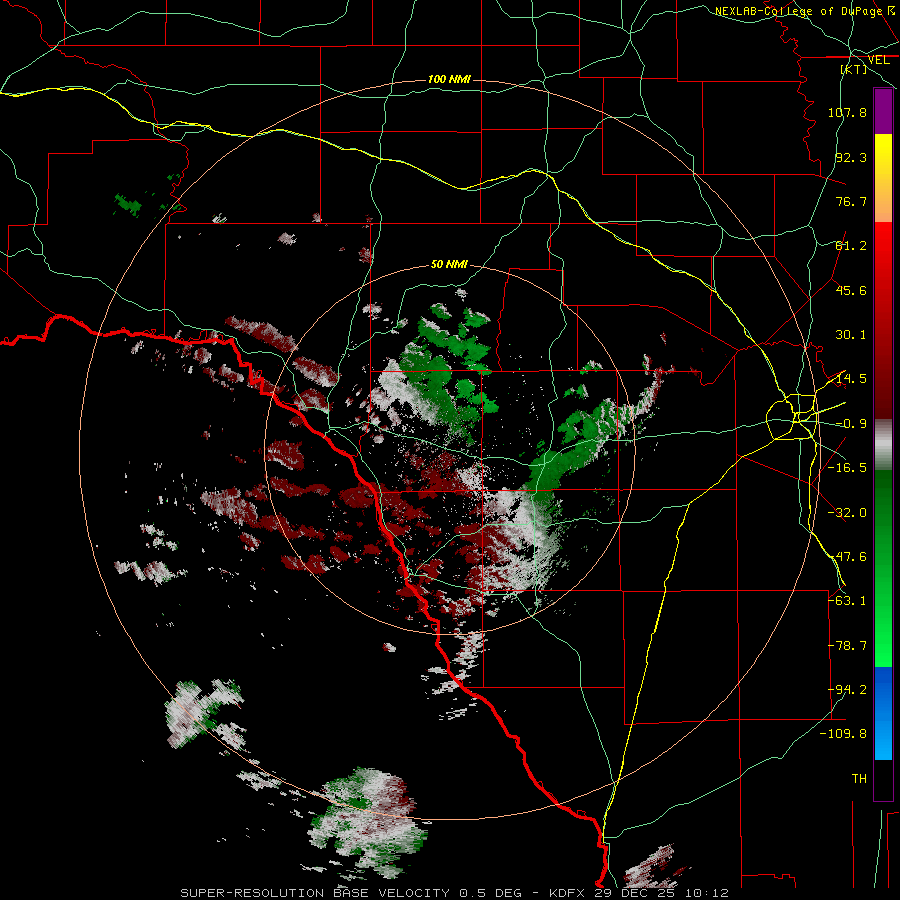Select the 61.2 velocity scale value

tap(851, 246)
